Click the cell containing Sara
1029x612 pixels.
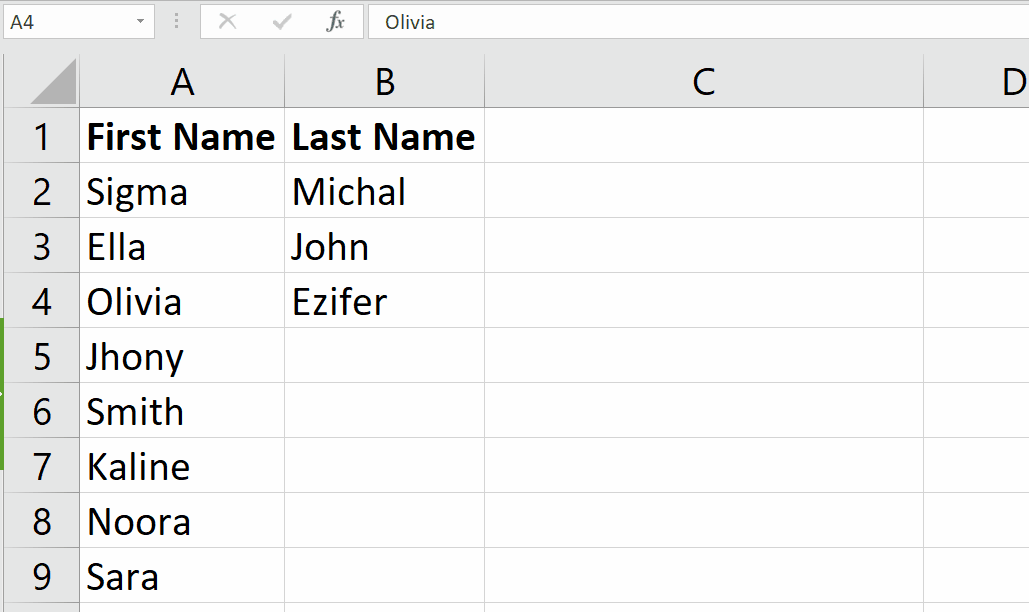pos(181,577)
